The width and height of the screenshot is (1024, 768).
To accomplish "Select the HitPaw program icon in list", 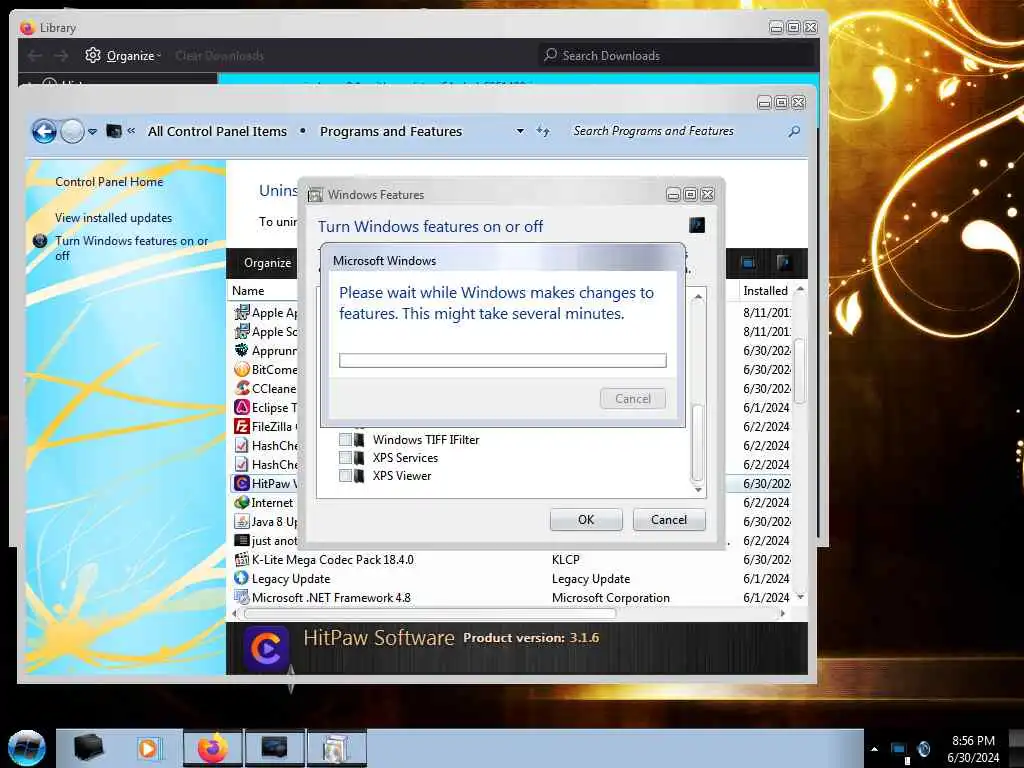I will 242,483.
